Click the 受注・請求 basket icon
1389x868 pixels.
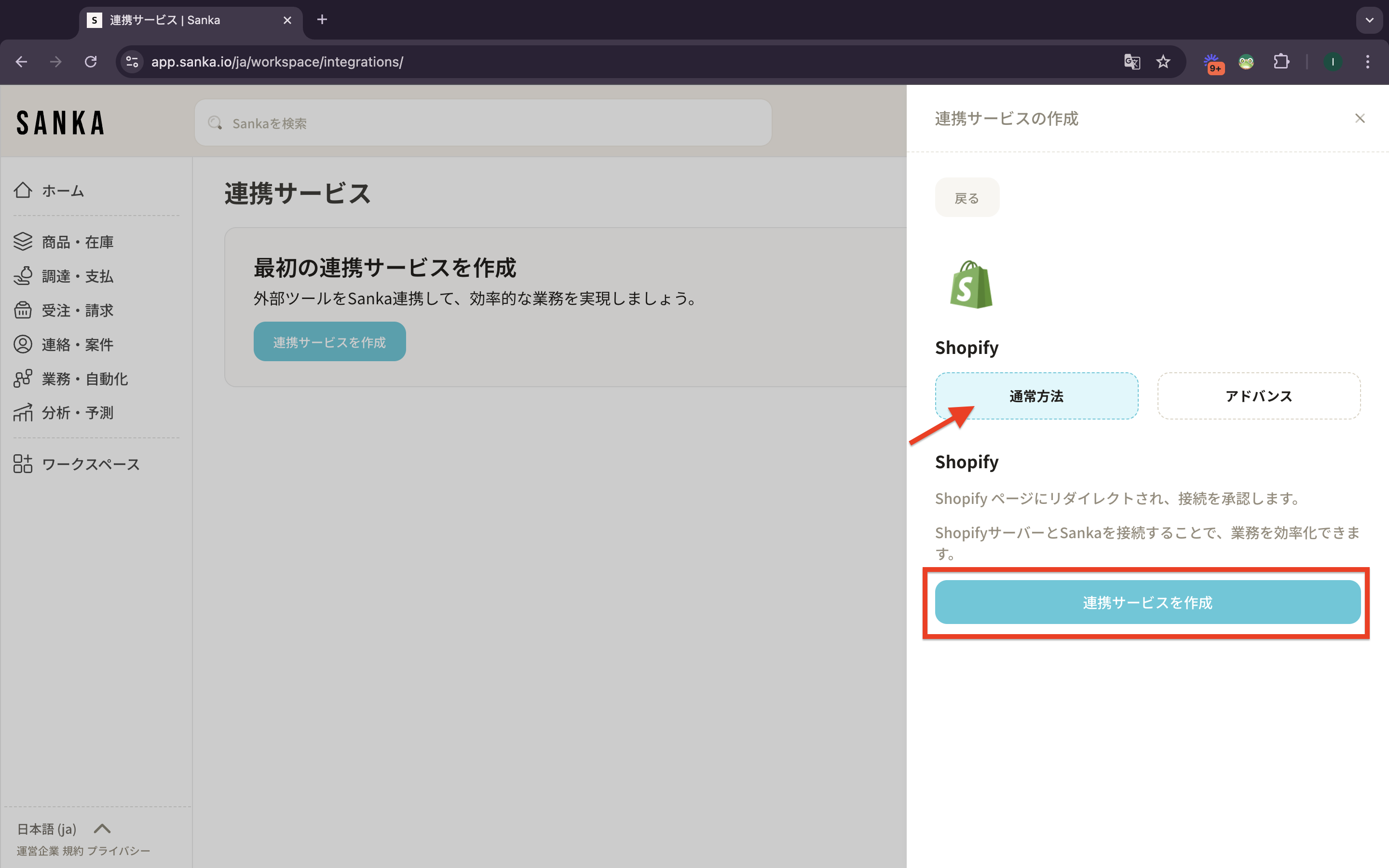(x=23, y=310)
